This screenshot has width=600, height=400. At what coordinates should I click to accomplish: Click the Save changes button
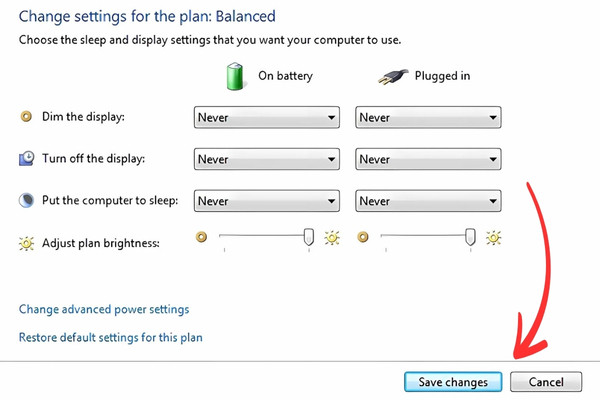coord(453,382)
